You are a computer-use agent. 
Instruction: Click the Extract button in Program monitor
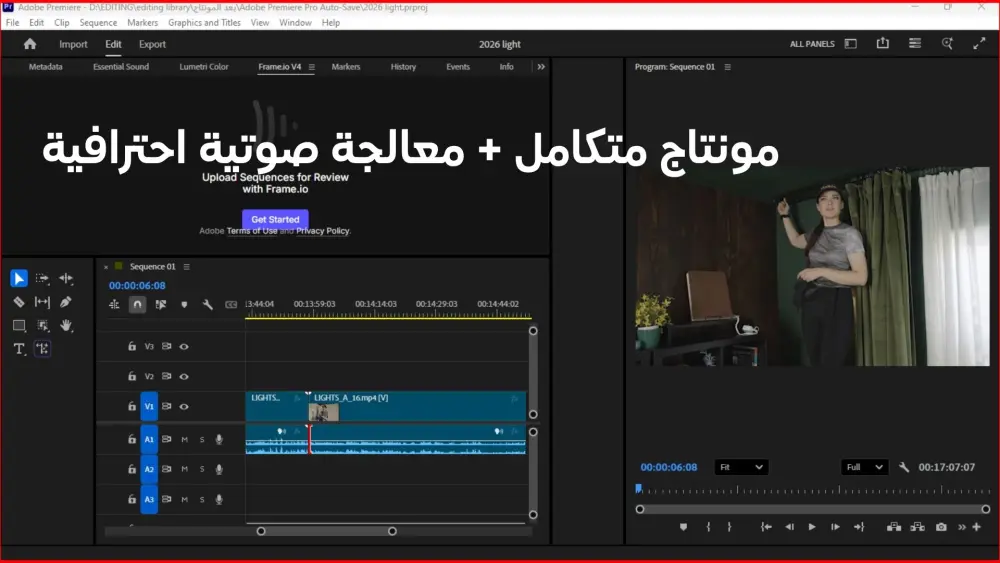point(917,527)
